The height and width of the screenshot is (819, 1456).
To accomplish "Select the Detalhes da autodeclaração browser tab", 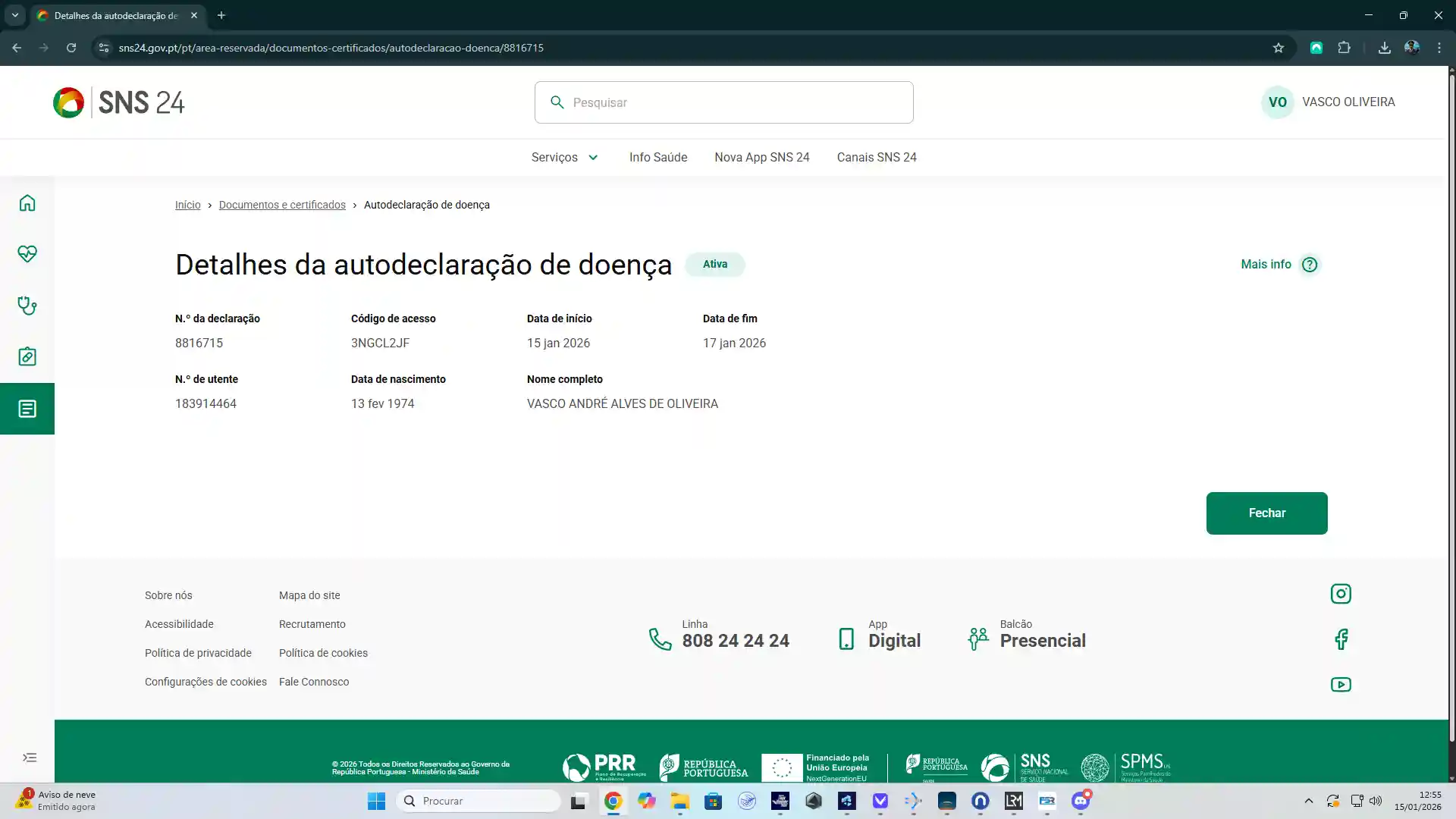I will [x=118, y=15].
